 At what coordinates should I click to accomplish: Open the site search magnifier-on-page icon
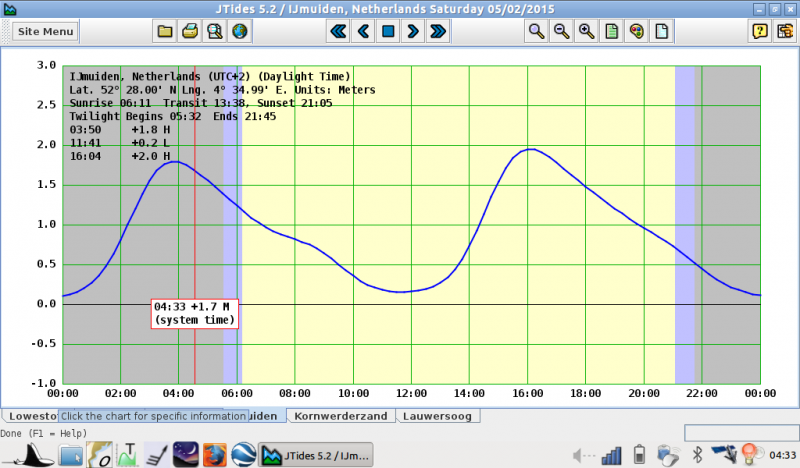[x=214, y=31]
